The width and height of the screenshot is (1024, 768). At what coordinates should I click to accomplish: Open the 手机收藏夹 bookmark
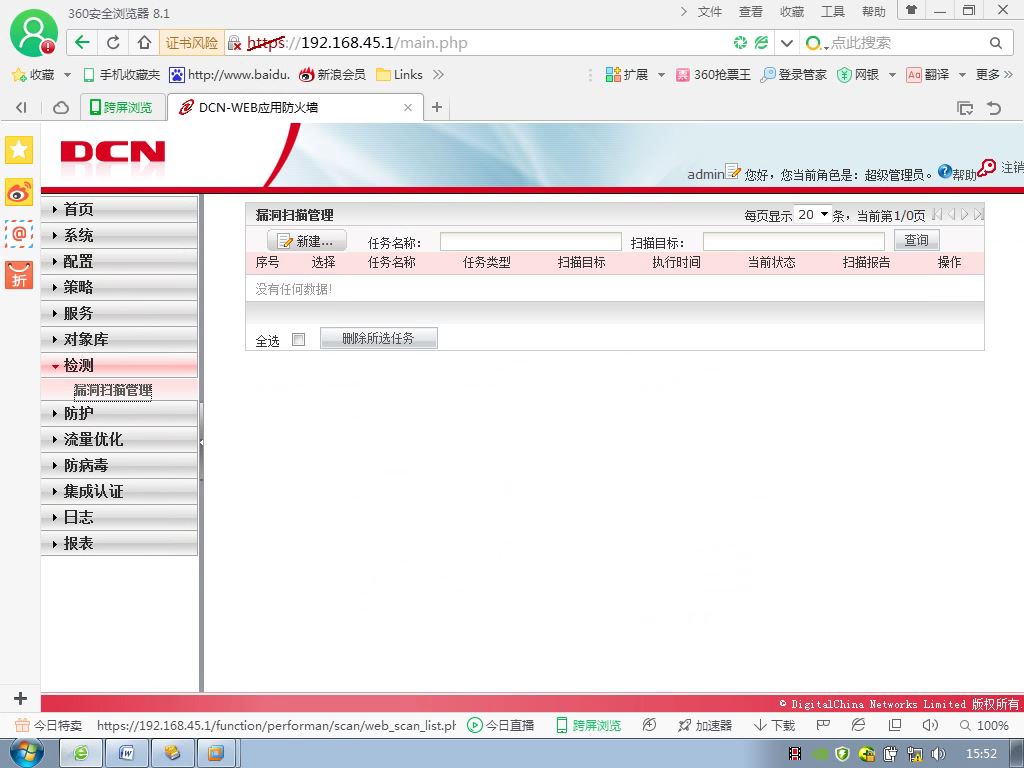(x=121, y=74)
